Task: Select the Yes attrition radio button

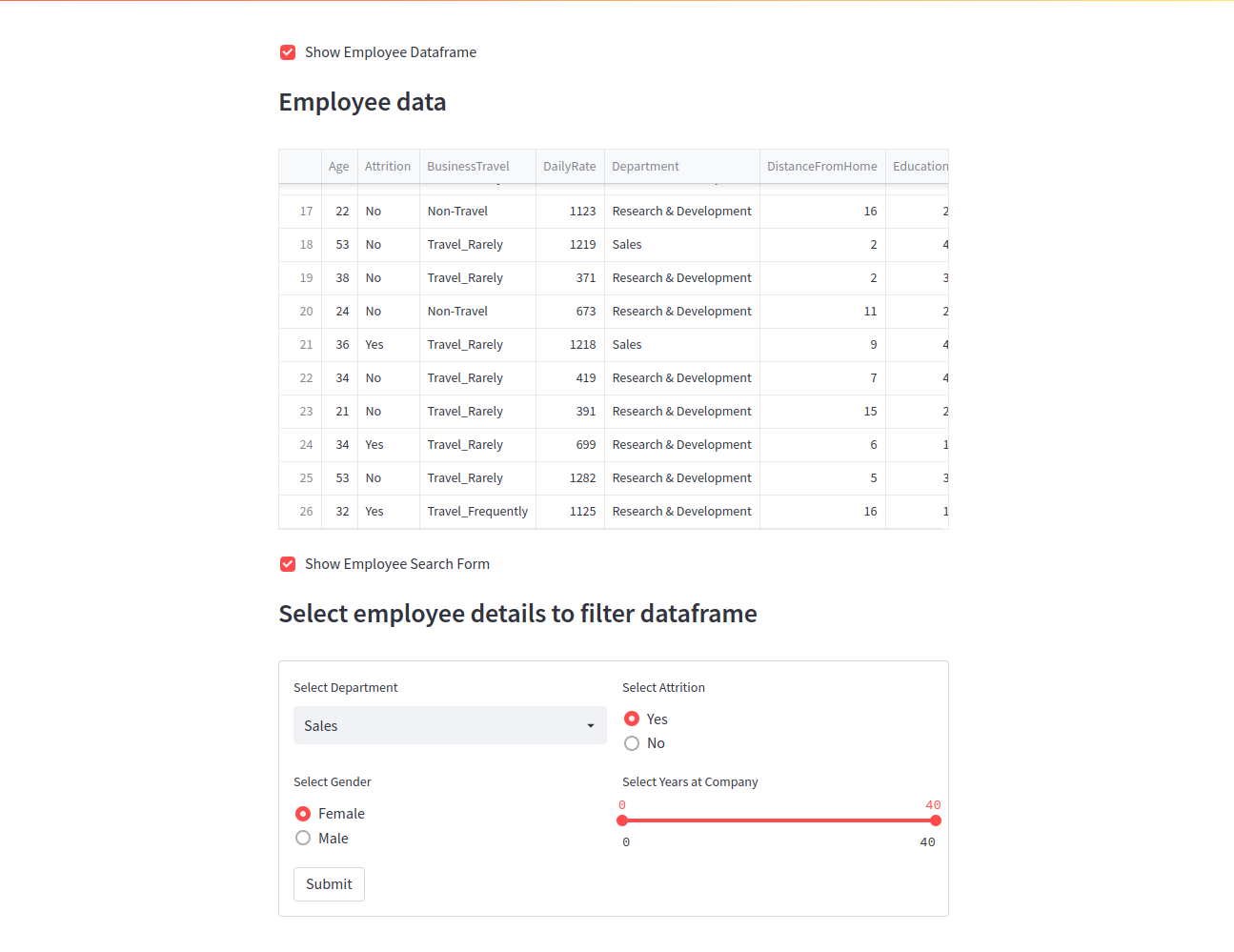Action: [x=631, y=719]
